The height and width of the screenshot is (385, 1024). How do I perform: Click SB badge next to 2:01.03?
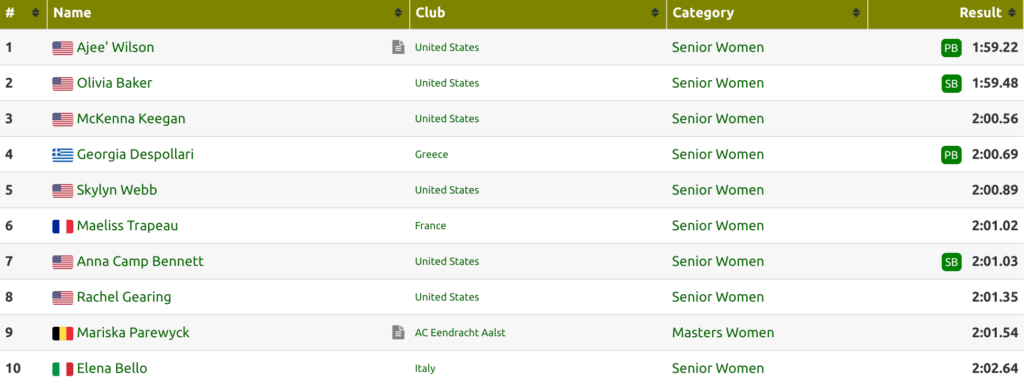click(951, 262)
